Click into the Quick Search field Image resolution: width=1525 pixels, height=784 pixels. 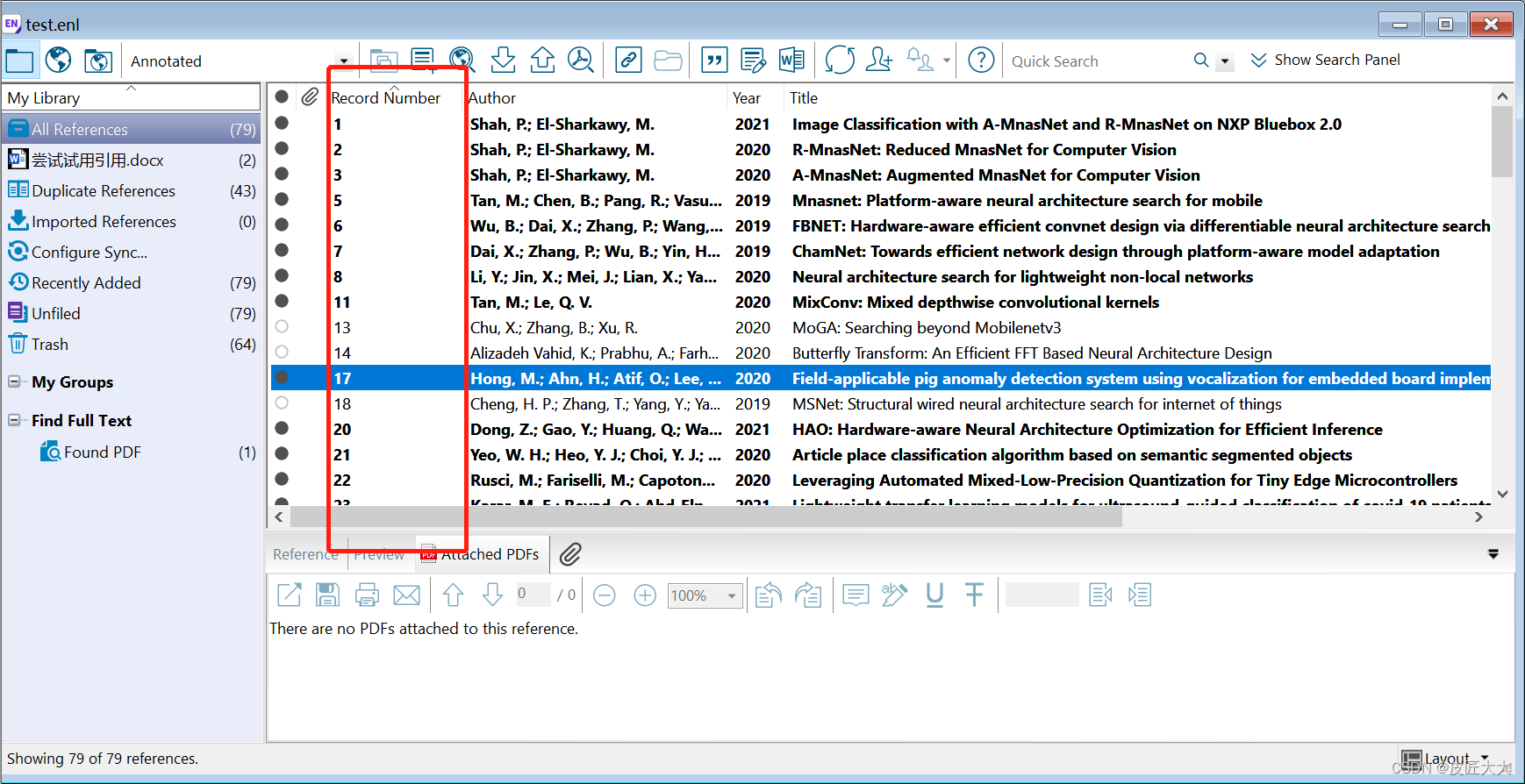[x=1098, y=61]
